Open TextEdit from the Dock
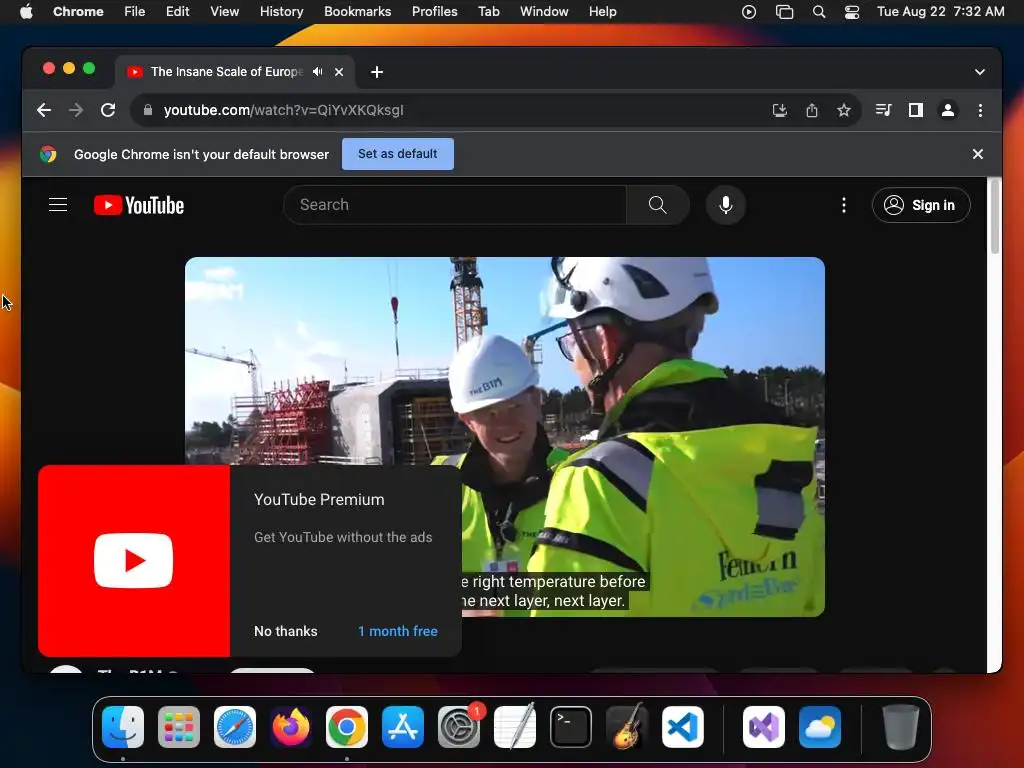This screenshot has height=768, width=1024. (515, 727)
